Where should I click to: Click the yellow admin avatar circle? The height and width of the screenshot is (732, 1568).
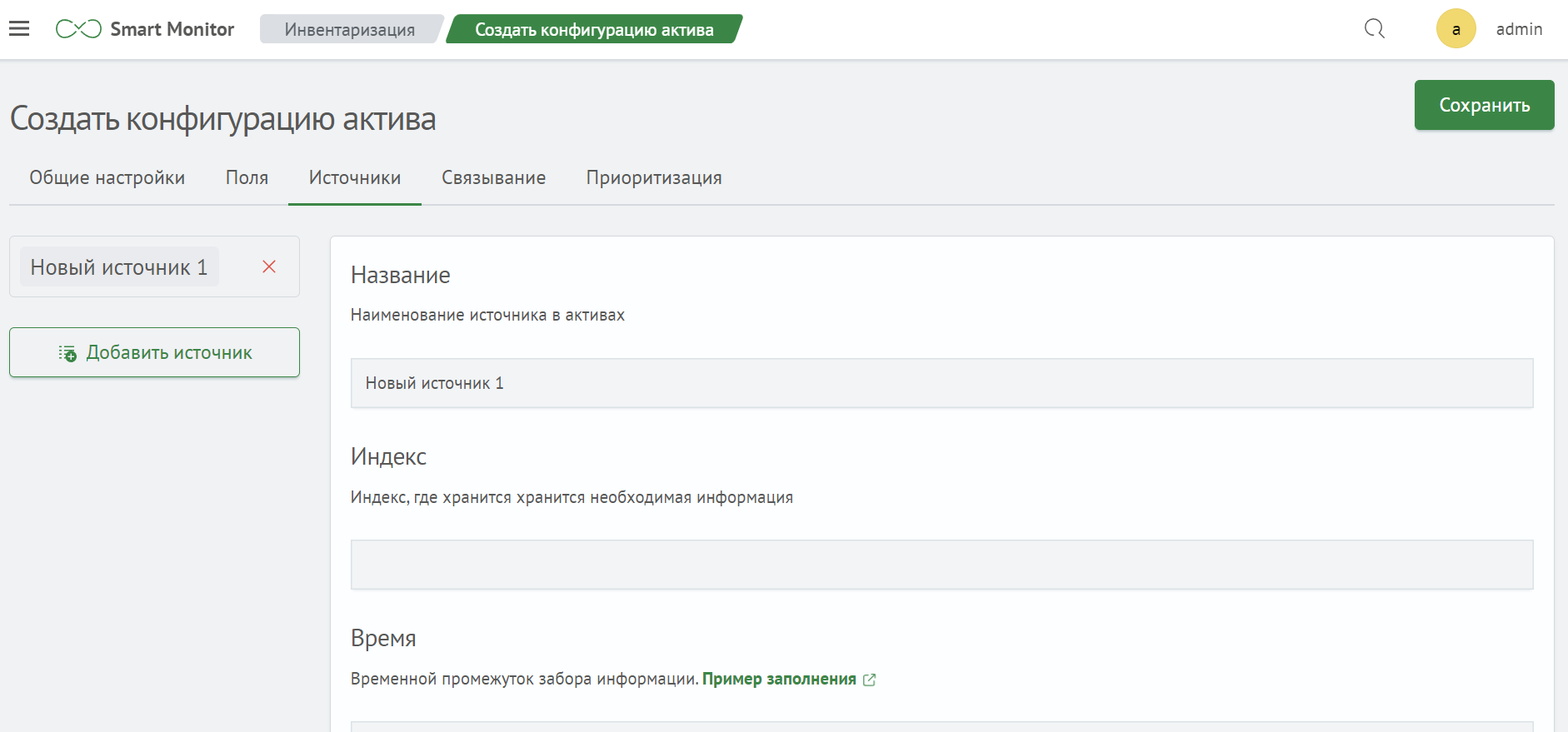point(1456,29)
